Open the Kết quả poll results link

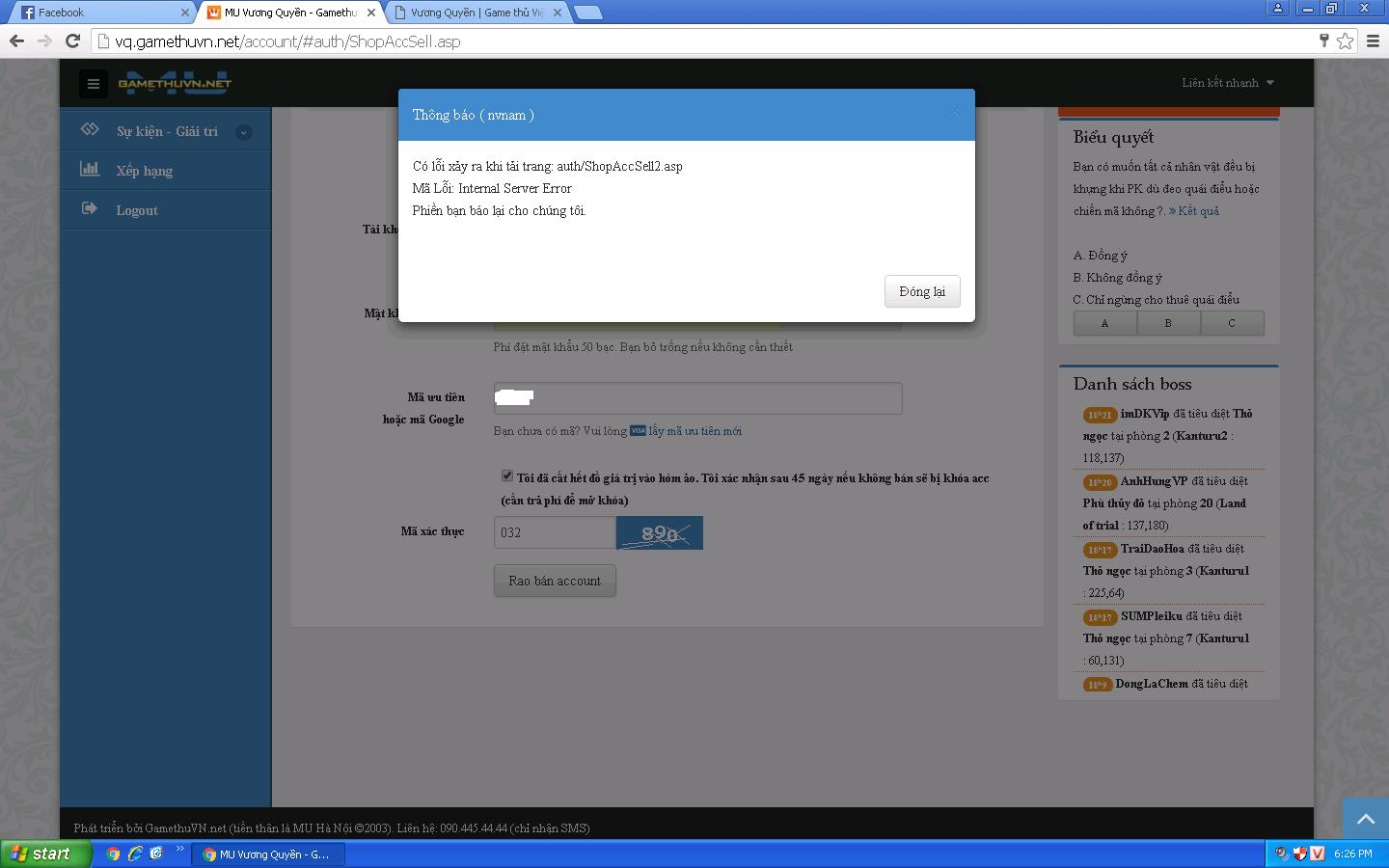tap(1197, 211)
